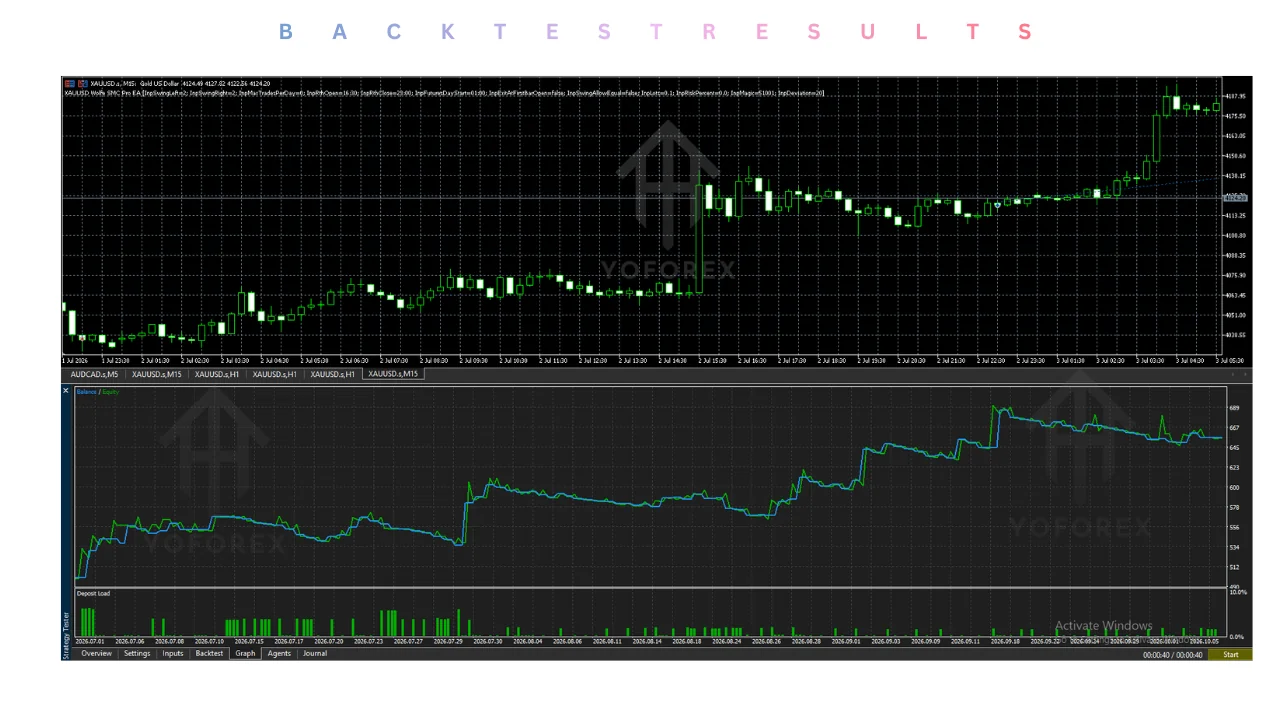Open the Inputs tab

173,653
